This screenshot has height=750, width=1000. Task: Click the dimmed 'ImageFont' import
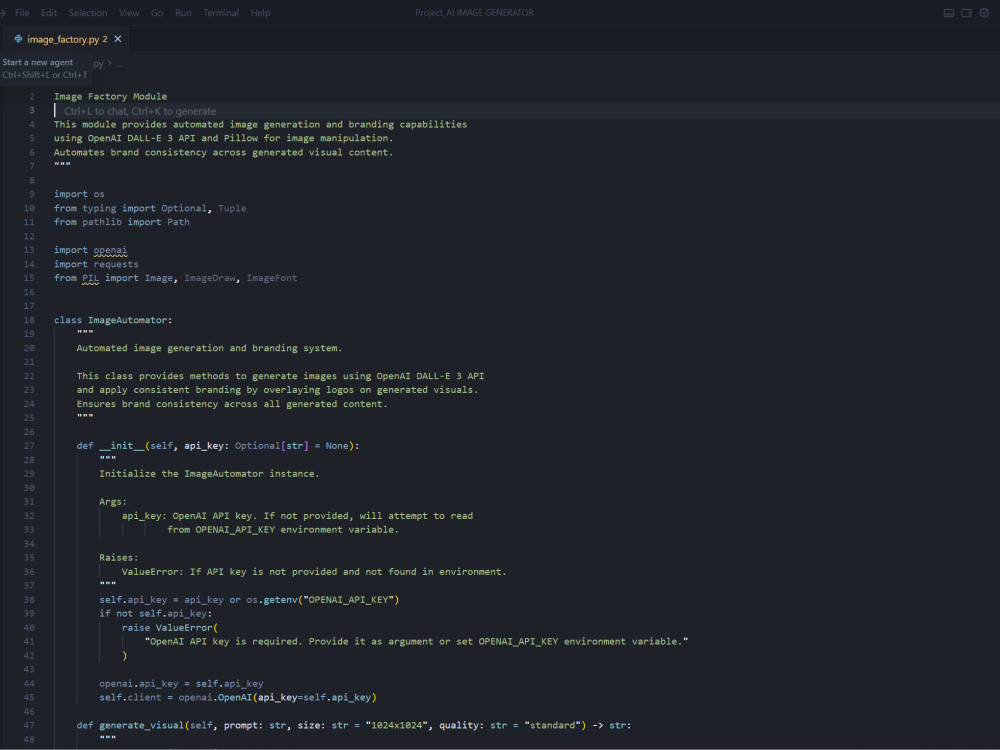[x=272, y=278]
